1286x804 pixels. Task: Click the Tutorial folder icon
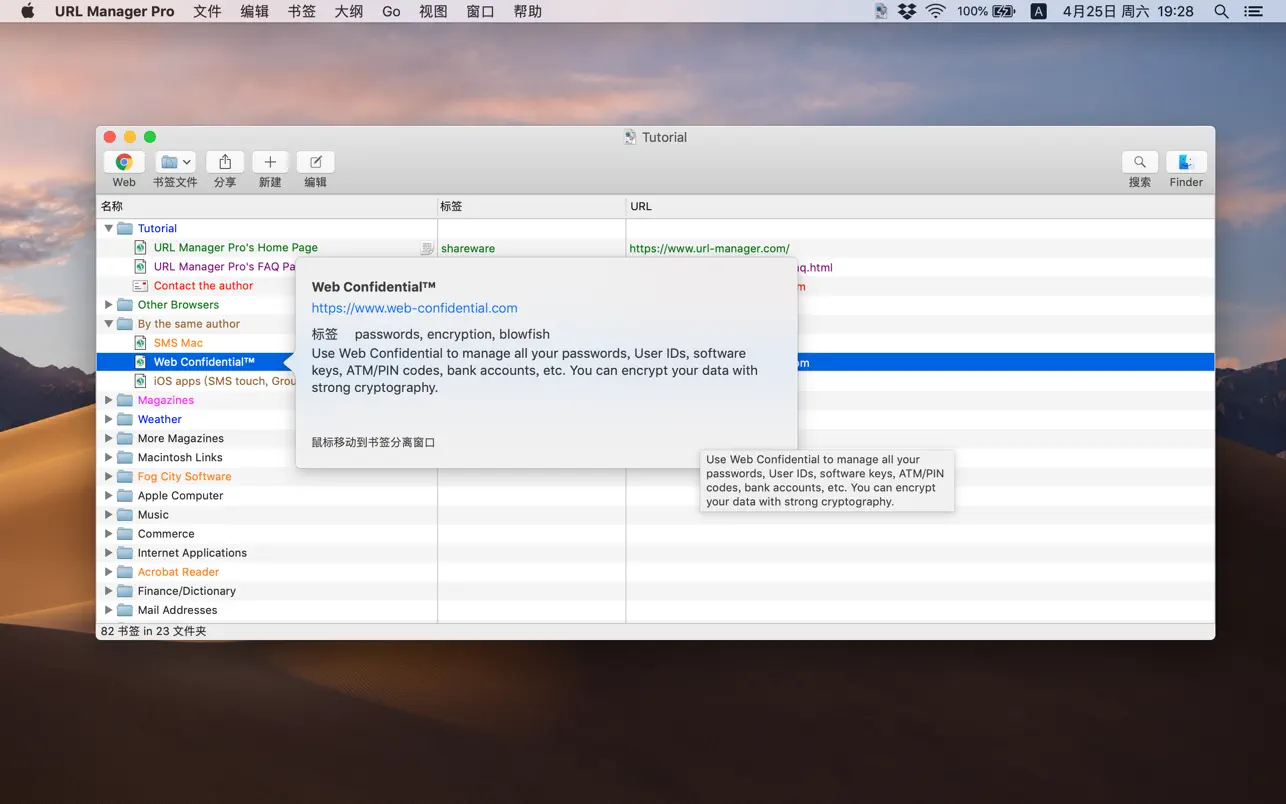click(x=125, y=228)
